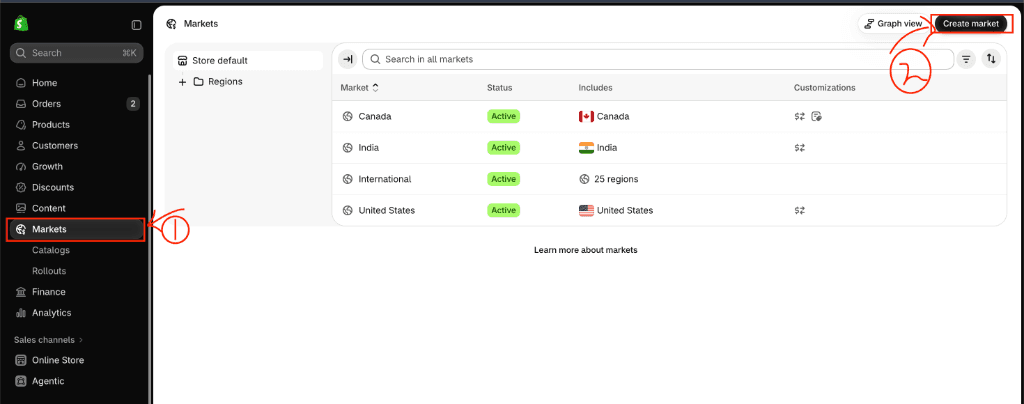Click the Growth gauge icon

point(21,166)
